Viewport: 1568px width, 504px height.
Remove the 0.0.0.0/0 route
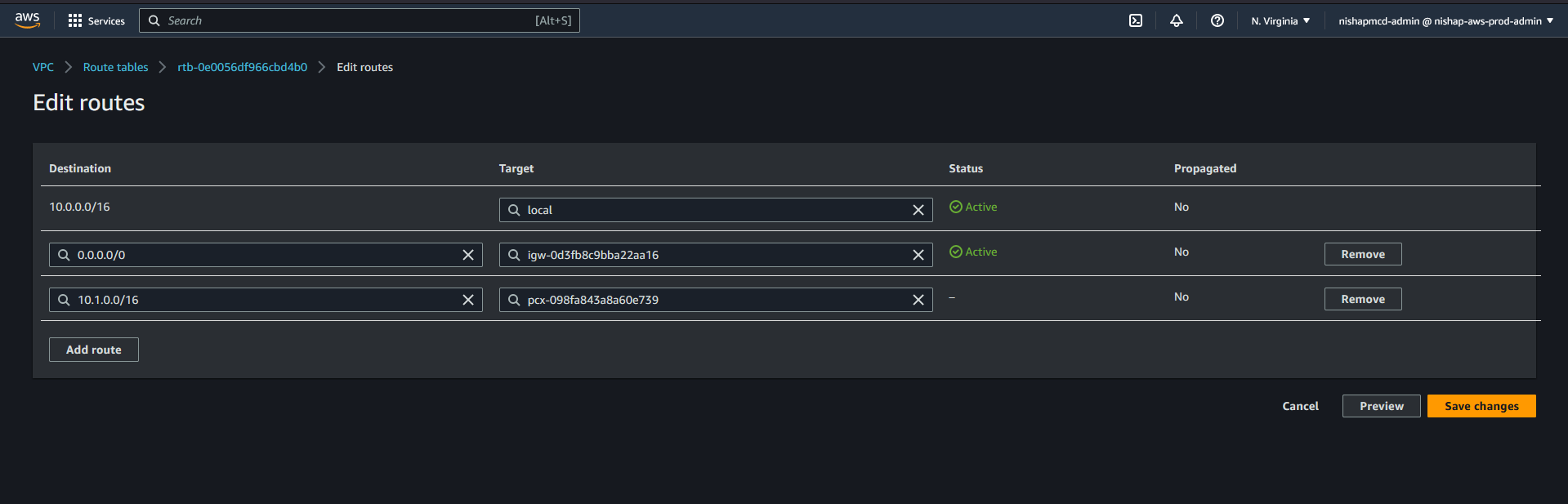click(x=1362, y=254)
